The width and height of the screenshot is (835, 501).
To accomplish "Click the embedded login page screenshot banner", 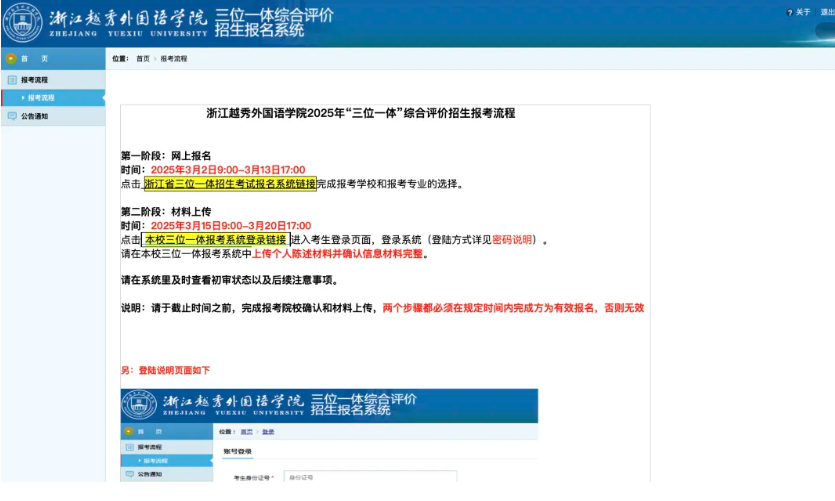I will pyautogui.click(x=329, y=406).
